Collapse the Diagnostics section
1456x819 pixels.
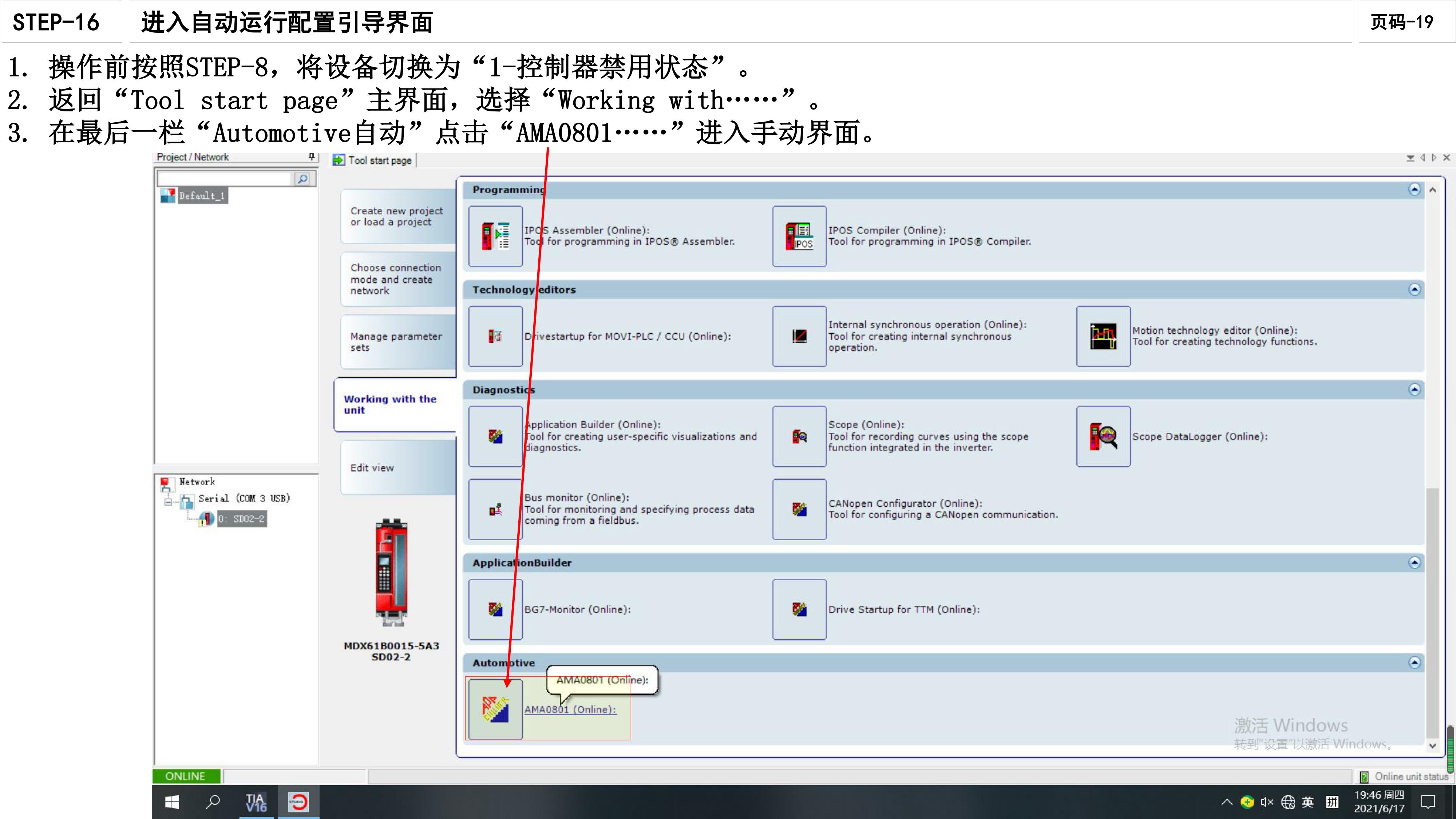[1415, 389]
